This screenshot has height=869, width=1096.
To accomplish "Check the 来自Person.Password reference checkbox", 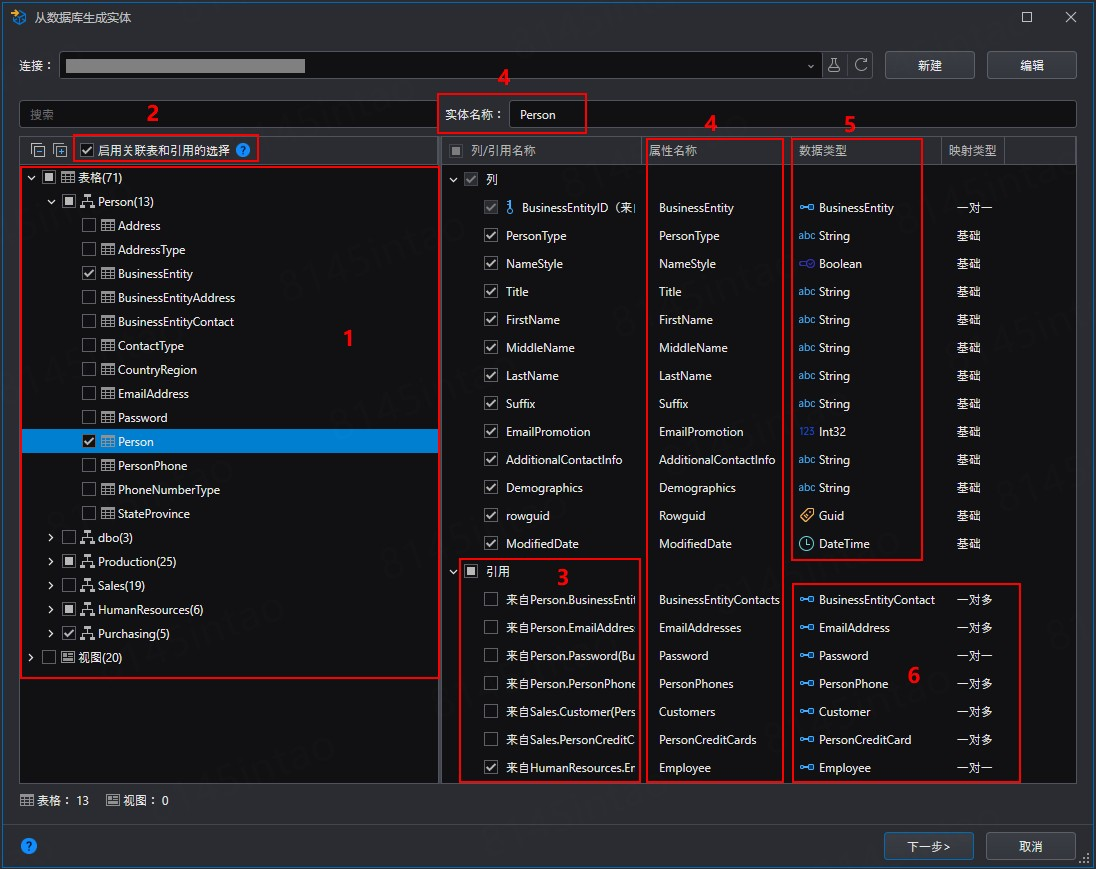I will 491,655.
